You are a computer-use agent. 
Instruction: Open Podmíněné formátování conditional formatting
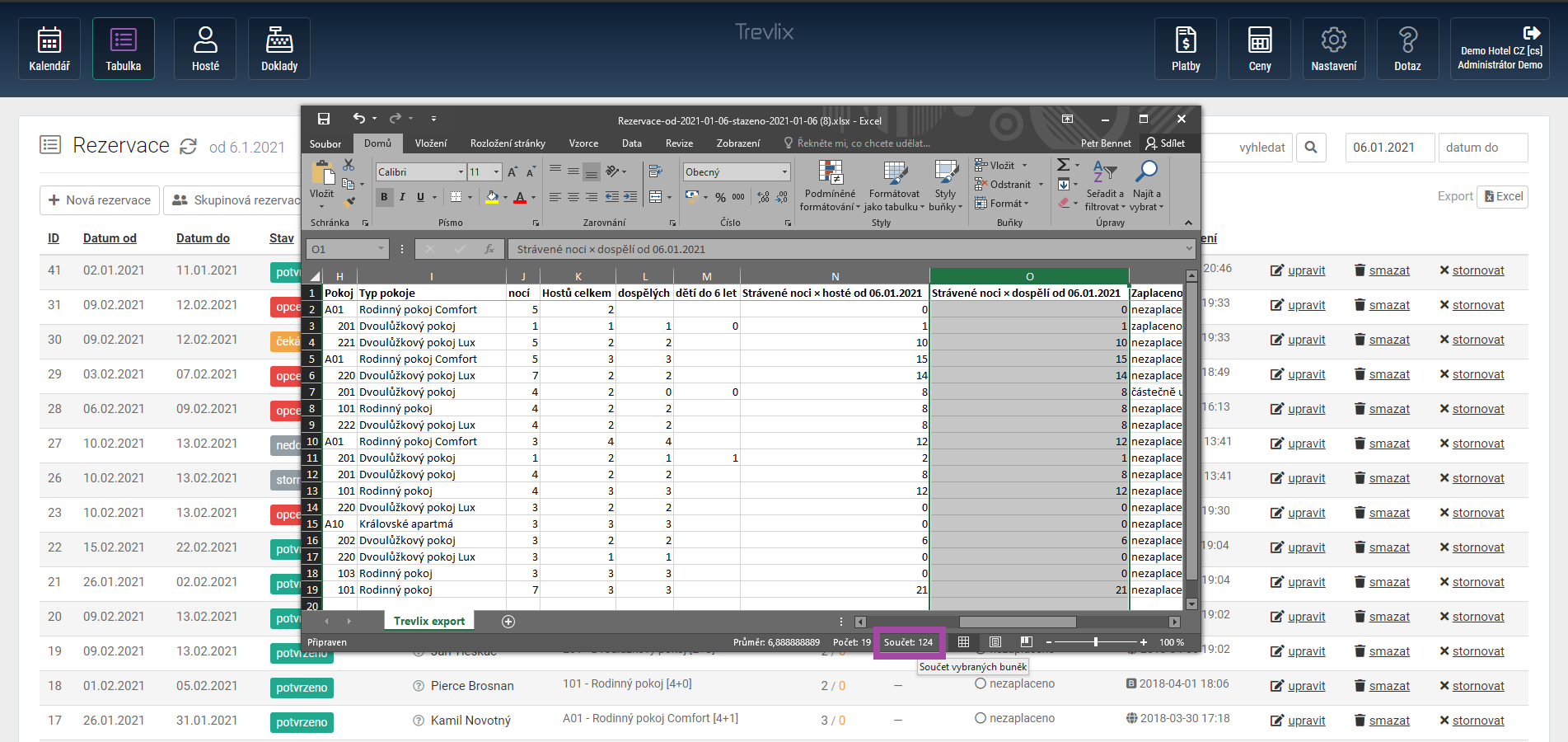click(830, 185)
